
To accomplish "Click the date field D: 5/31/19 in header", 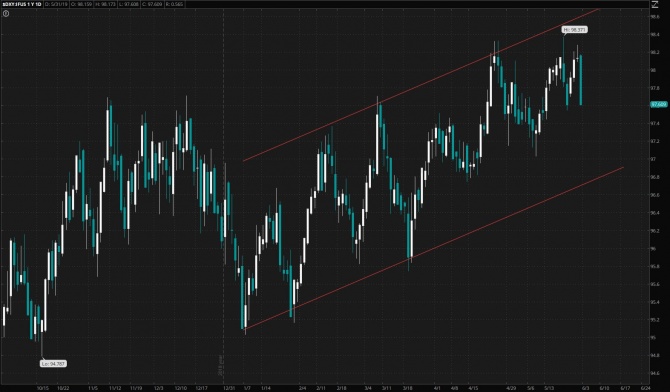I will [x=56, y=4].
